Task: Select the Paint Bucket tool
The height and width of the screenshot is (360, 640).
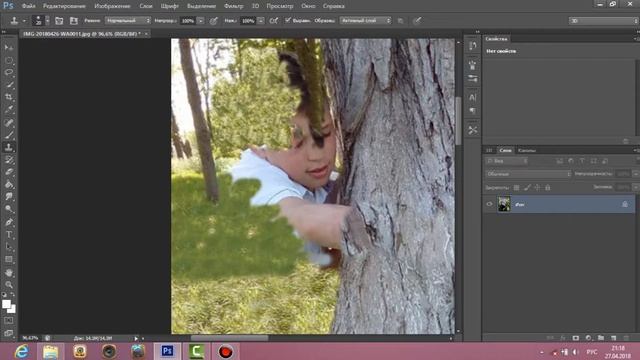Action: point(9,184)
